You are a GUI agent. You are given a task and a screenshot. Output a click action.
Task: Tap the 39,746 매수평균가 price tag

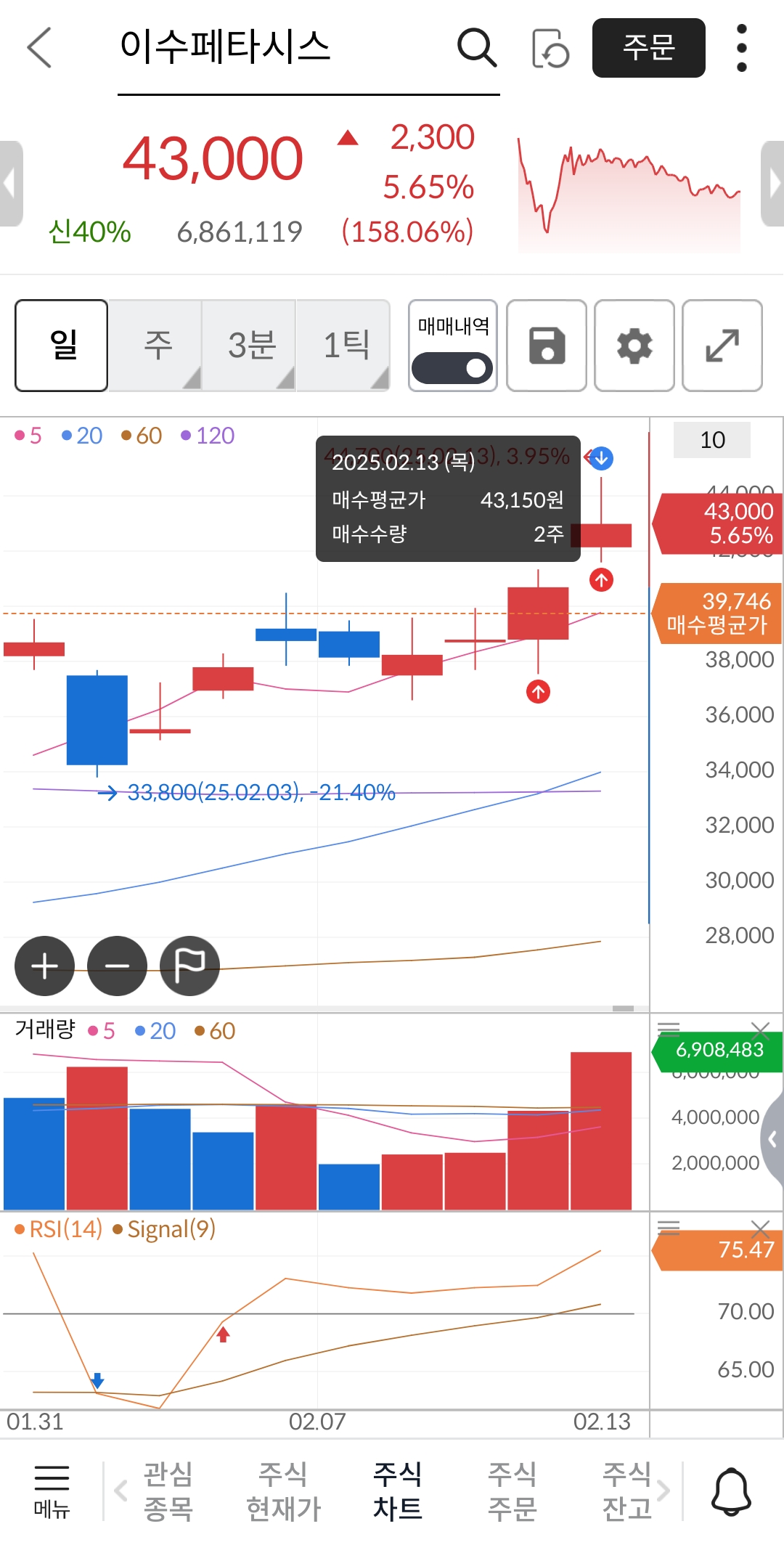point(717,613)
